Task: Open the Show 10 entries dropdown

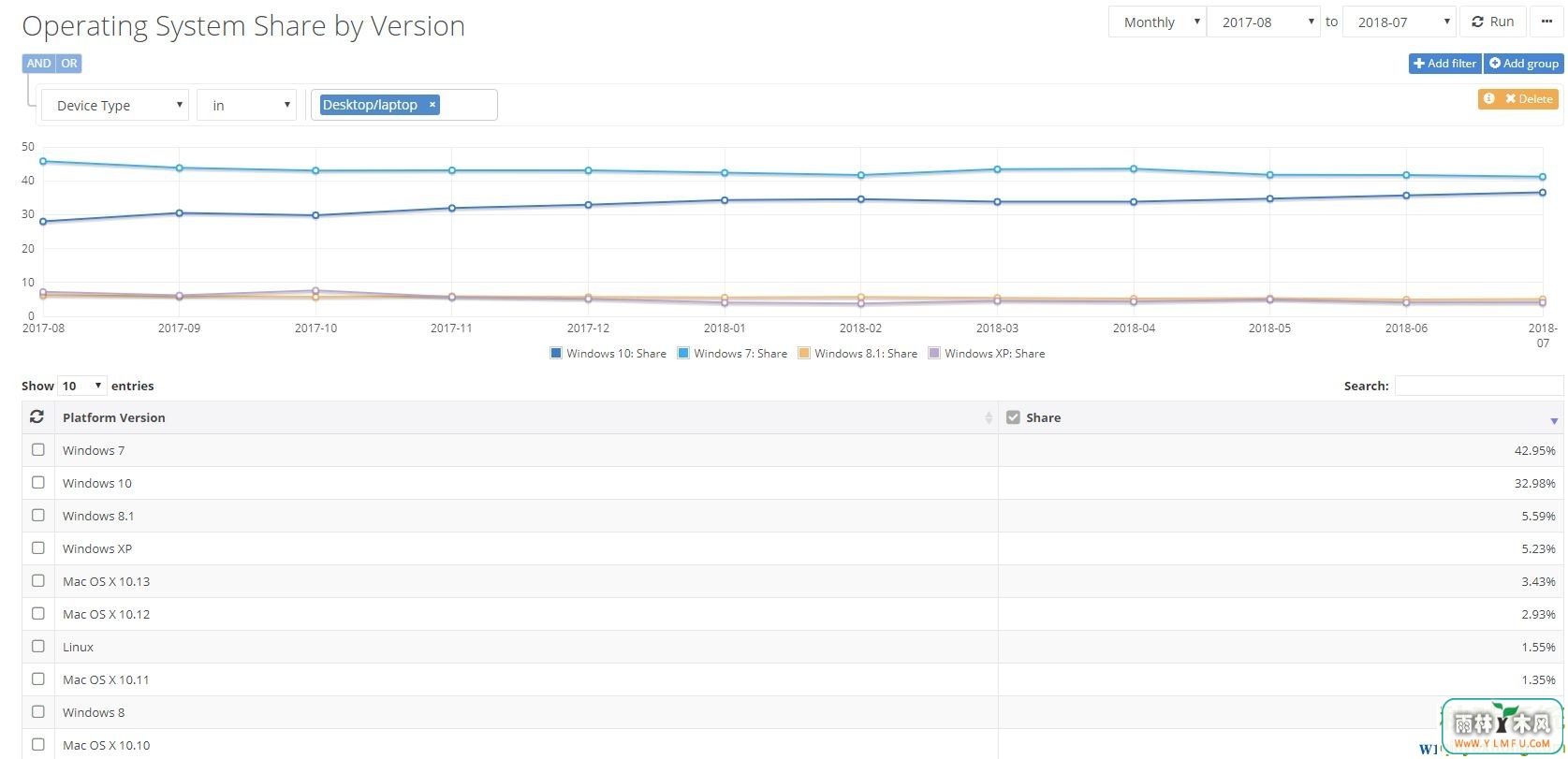Action: 82,386
